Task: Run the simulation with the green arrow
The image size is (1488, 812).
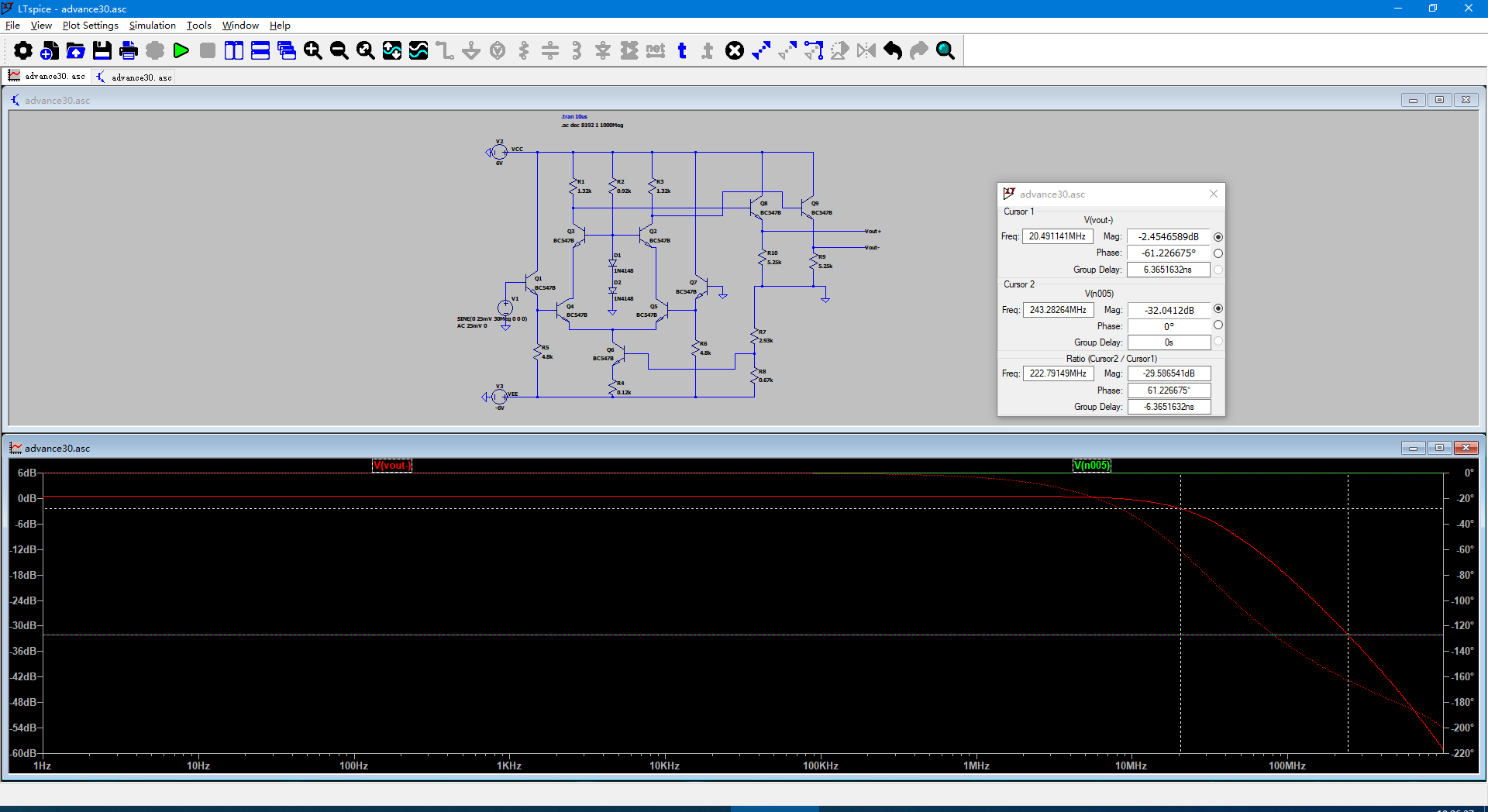Action: tap(181, 50)
